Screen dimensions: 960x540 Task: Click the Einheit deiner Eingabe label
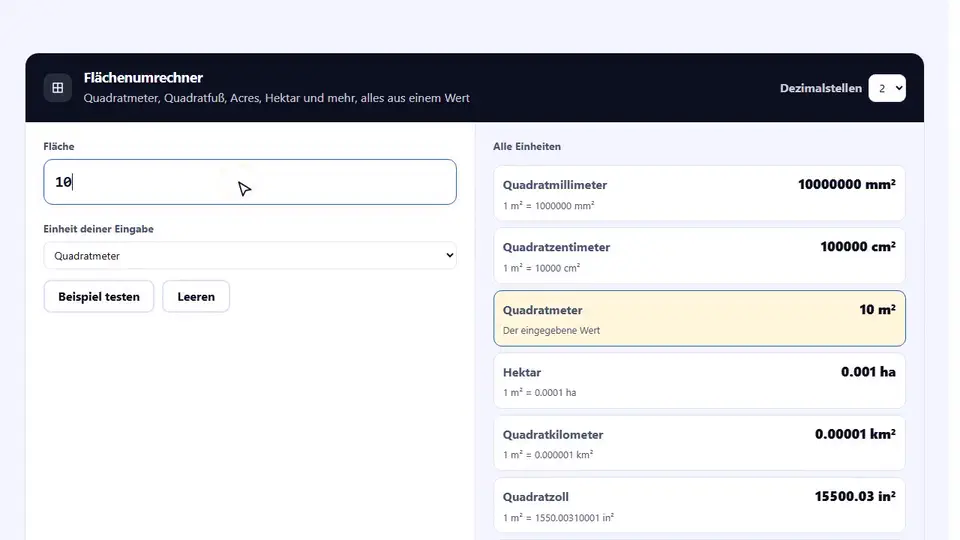point(99,229)
